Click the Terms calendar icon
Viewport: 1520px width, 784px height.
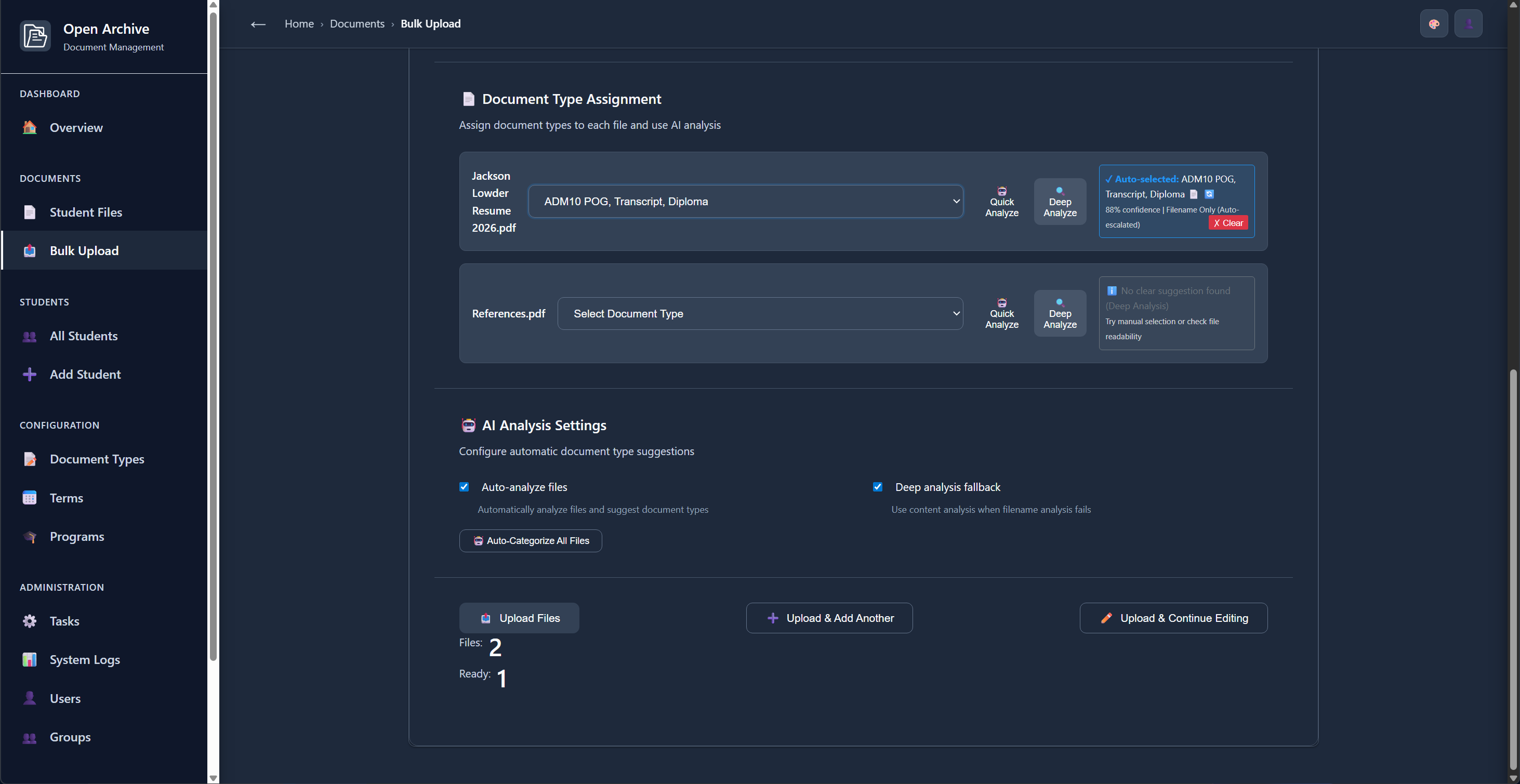pyautogui.click(x=30, y=498)
